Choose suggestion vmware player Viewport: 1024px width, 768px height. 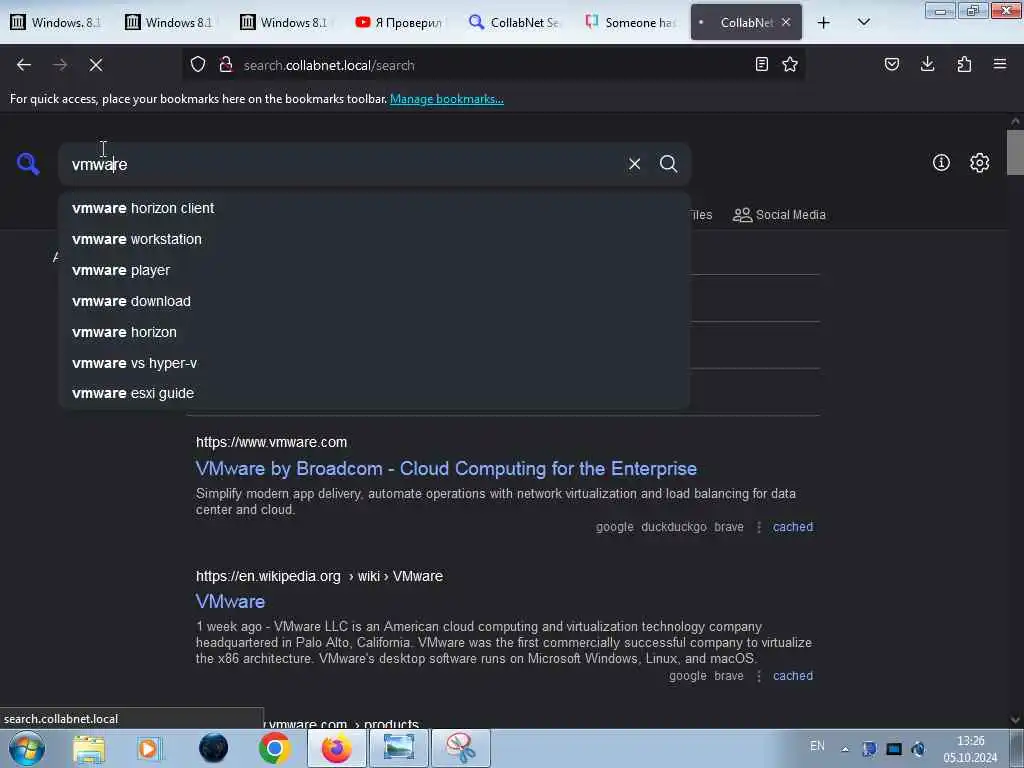click(374, 270)
